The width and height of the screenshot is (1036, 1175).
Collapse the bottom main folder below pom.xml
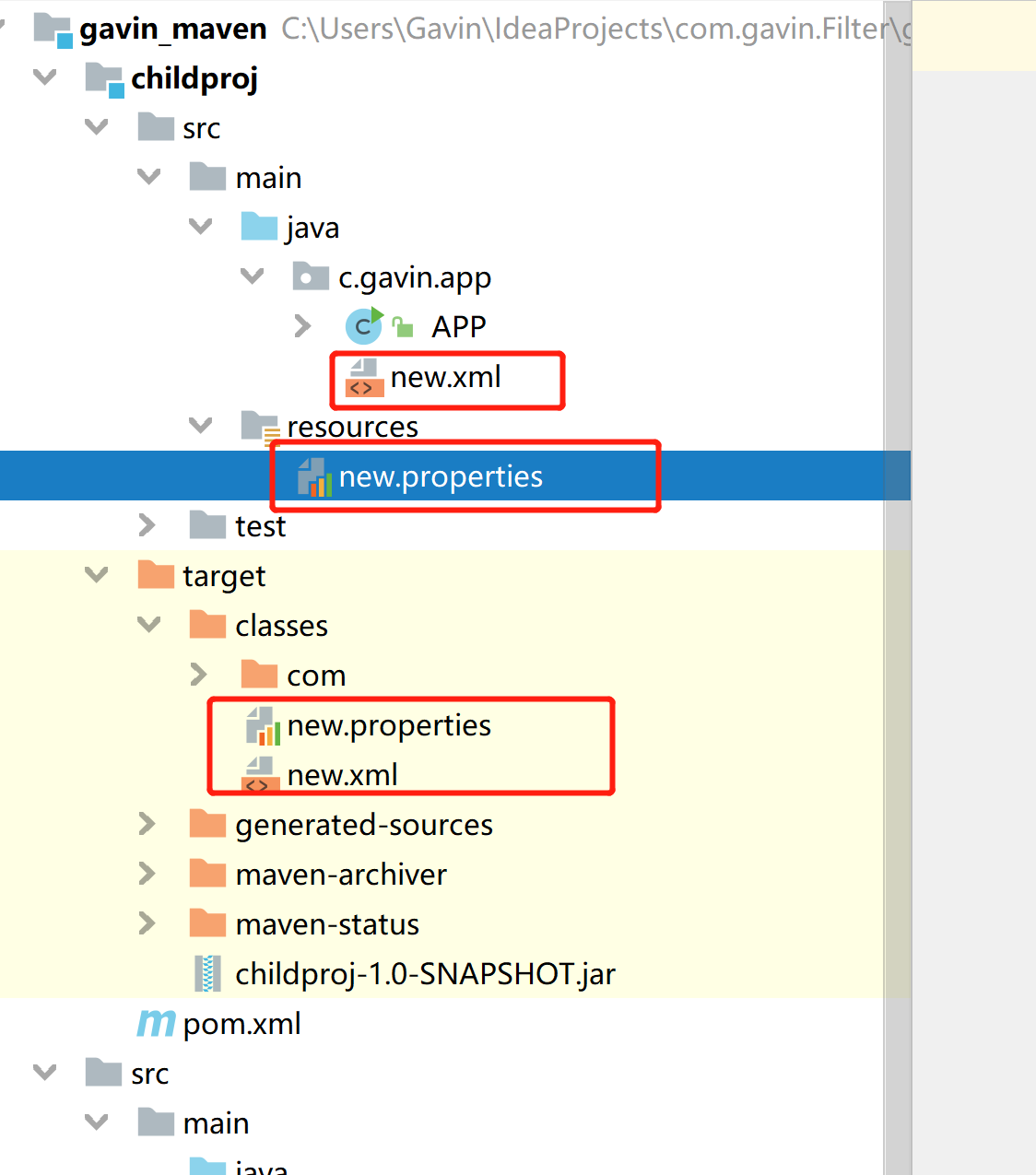96,1122
